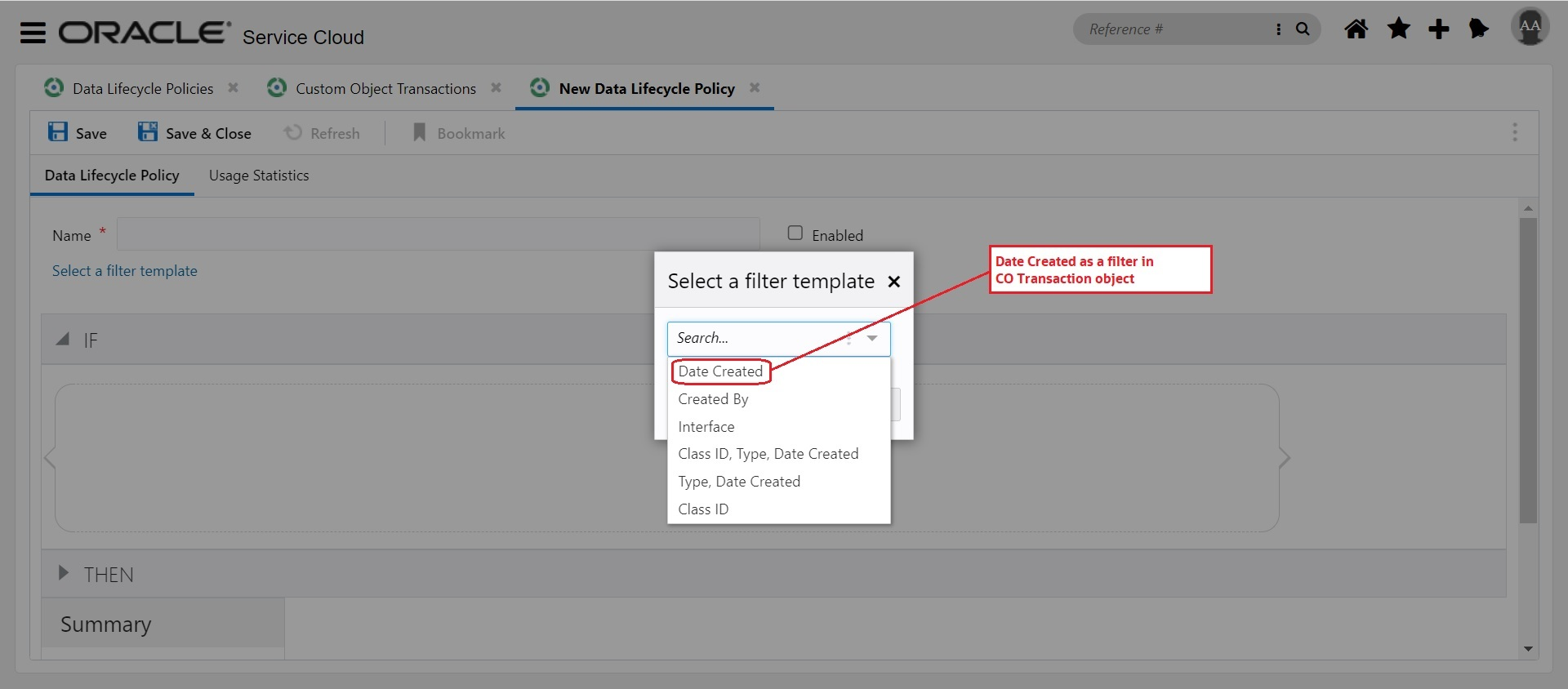Toggle the Enabled checkbox
This screenshot has width=1568, height=689.
[795, 233]
